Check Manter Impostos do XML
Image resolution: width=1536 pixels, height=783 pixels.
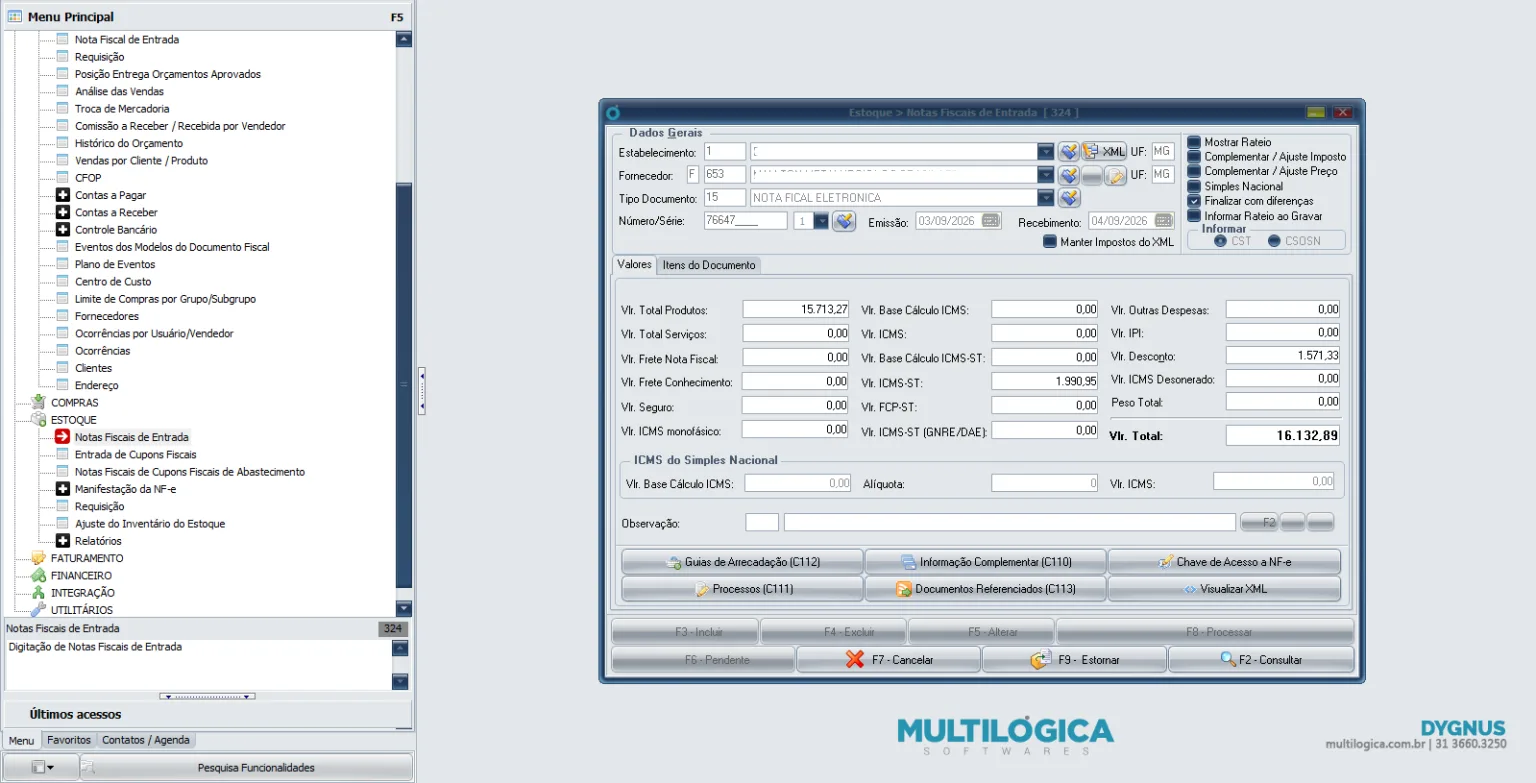1050,242
